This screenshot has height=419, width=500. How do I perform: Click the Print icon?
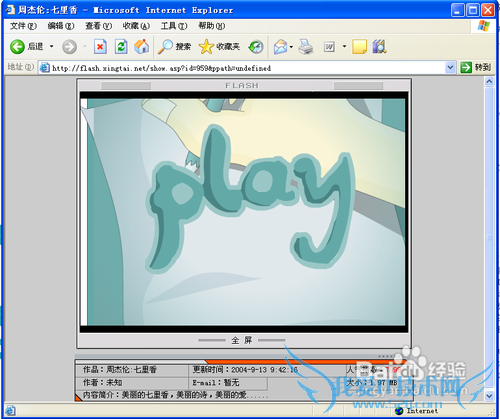click(306, 47)
